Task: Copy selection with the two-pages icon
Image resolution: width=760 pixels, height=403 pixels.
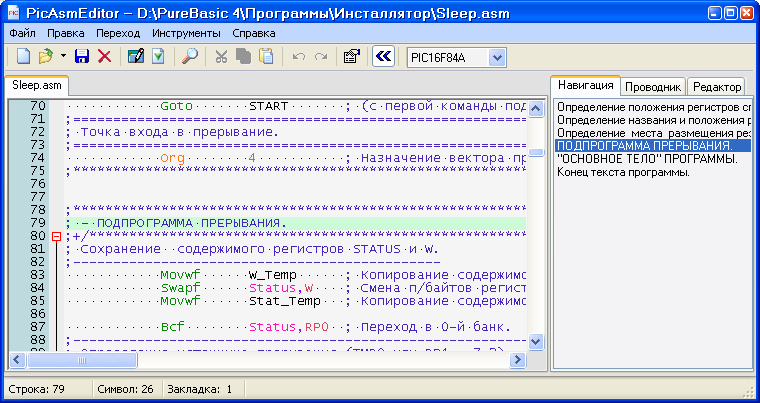Action: click(x=243, y=57)
